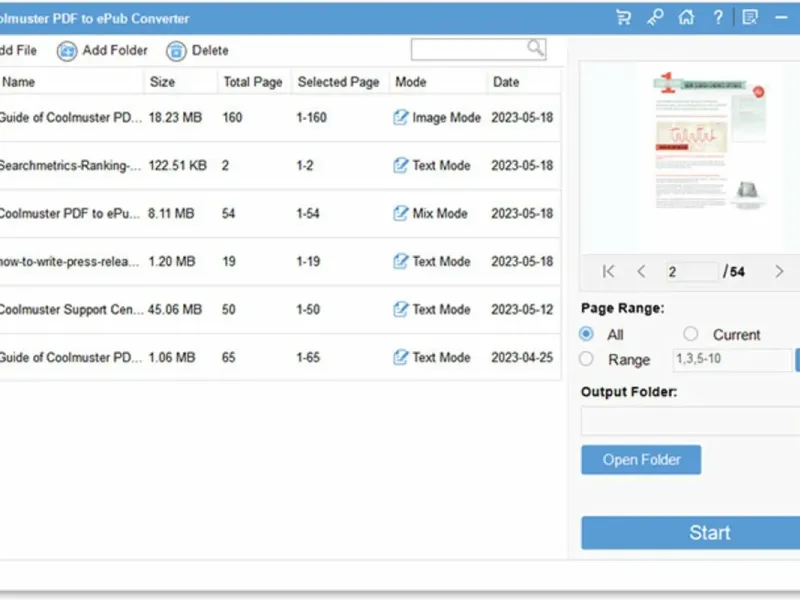Click the 18.23 MB size cell

(x=175, y=117)
